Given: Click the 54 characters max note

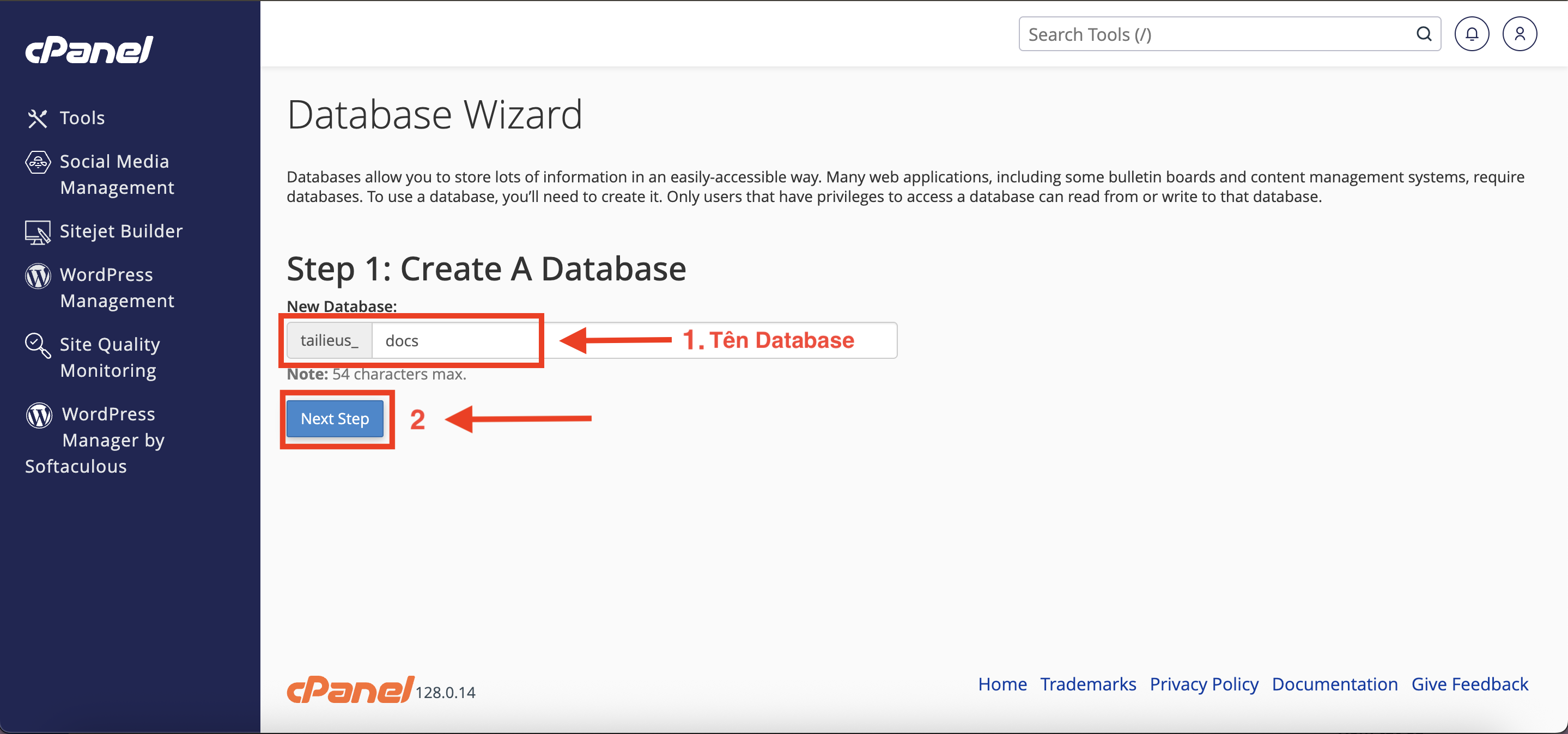Looking at the screenshot, I should coord(377,374).
